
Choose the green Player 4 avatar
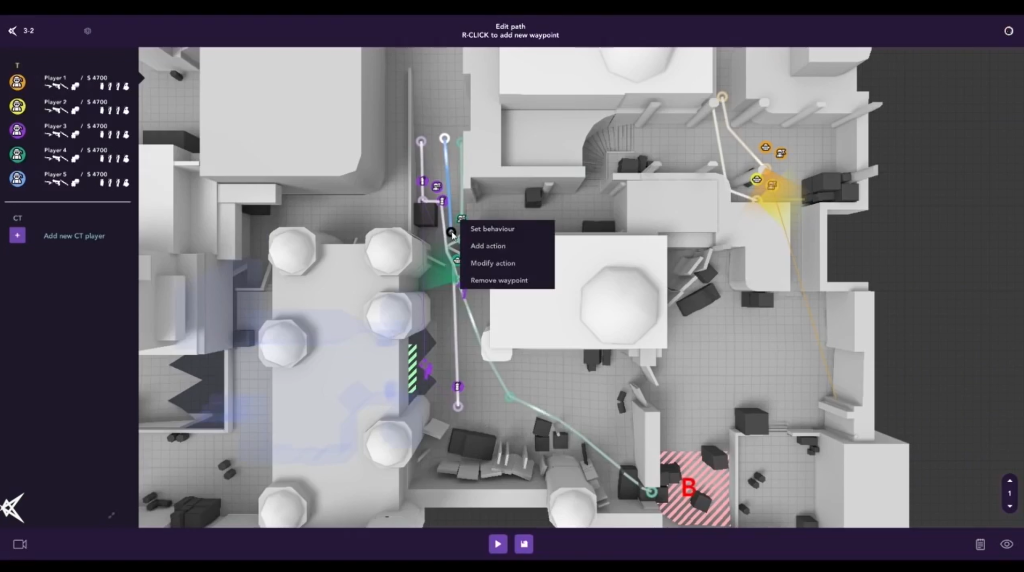click(x=17, y=154)
